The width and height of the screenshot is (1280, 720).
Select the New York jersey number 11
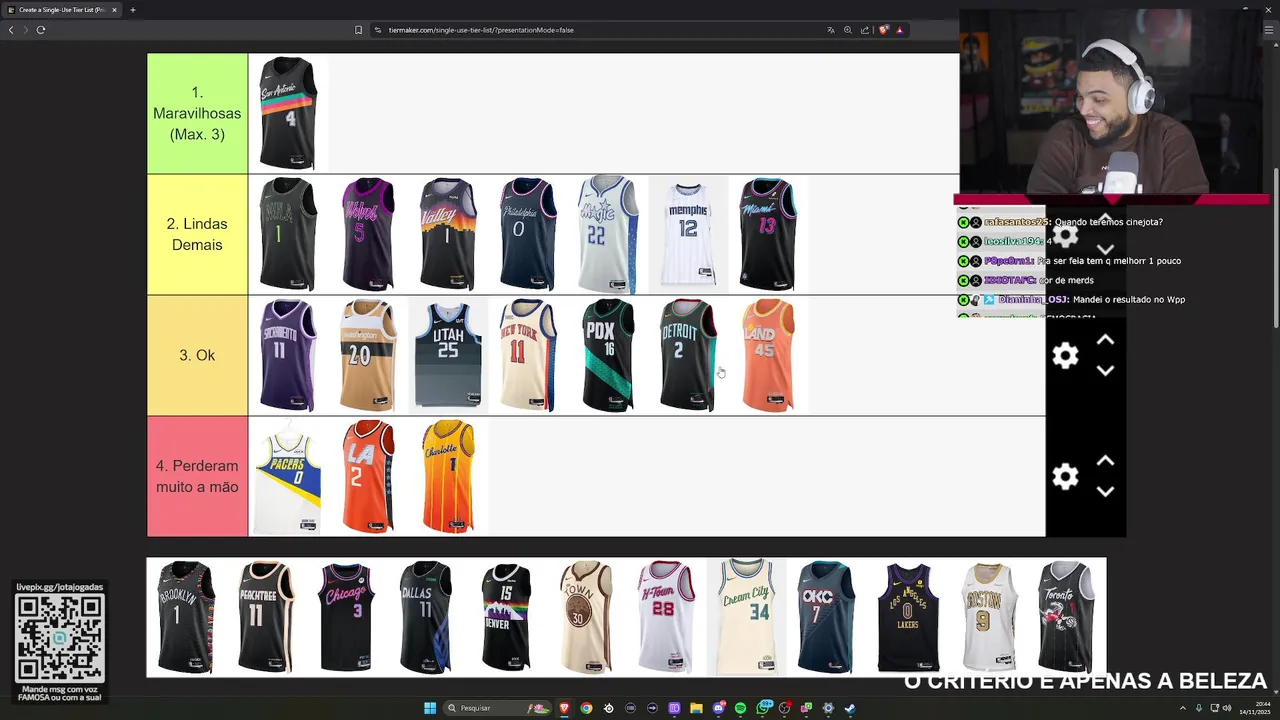[x=528, y=355]
